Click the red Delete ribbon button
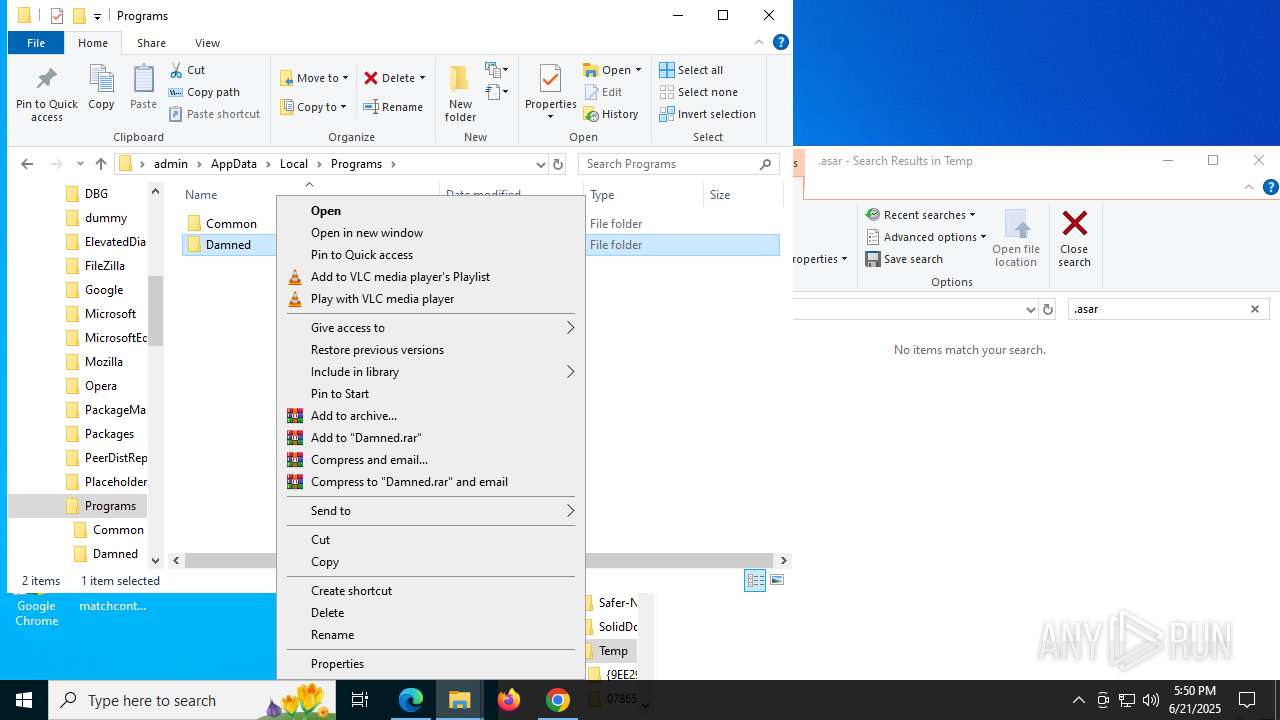This screenshot has height=720, width=1280. (x=394, y=78)
